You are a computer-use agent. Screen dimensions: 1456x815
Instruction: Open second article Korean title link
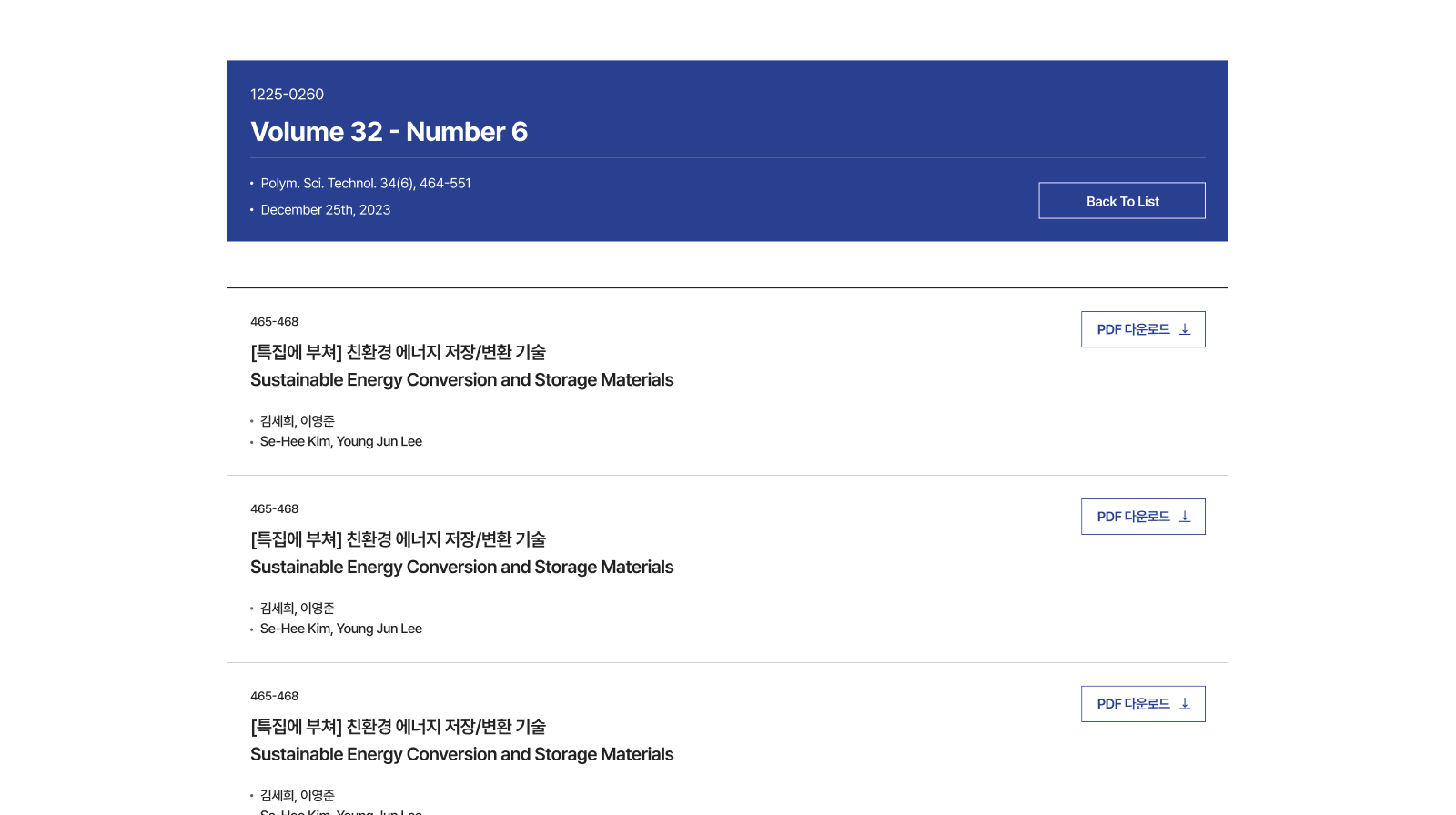[x=398, y=539]
